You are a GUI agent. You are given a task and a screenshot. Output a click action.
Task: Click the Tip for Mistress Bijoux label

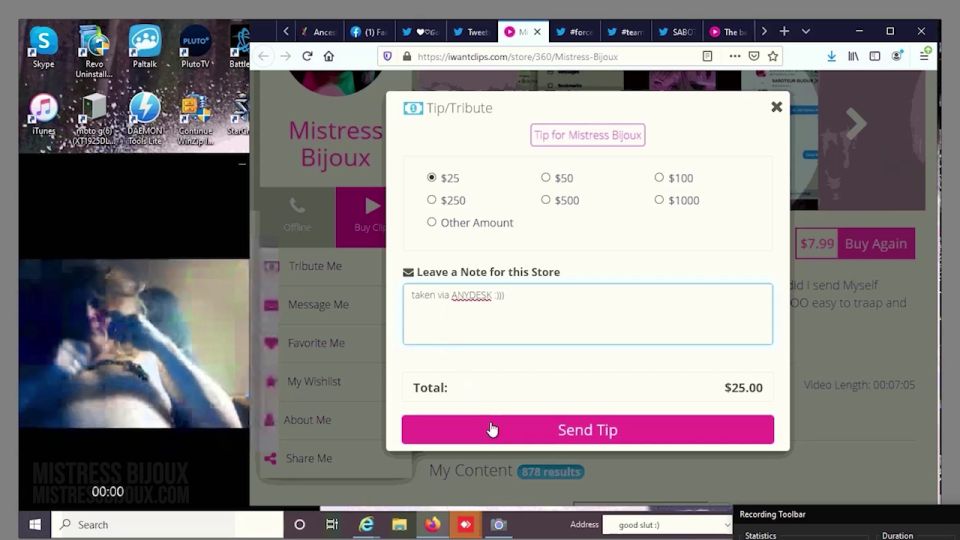tap(588, 135)
